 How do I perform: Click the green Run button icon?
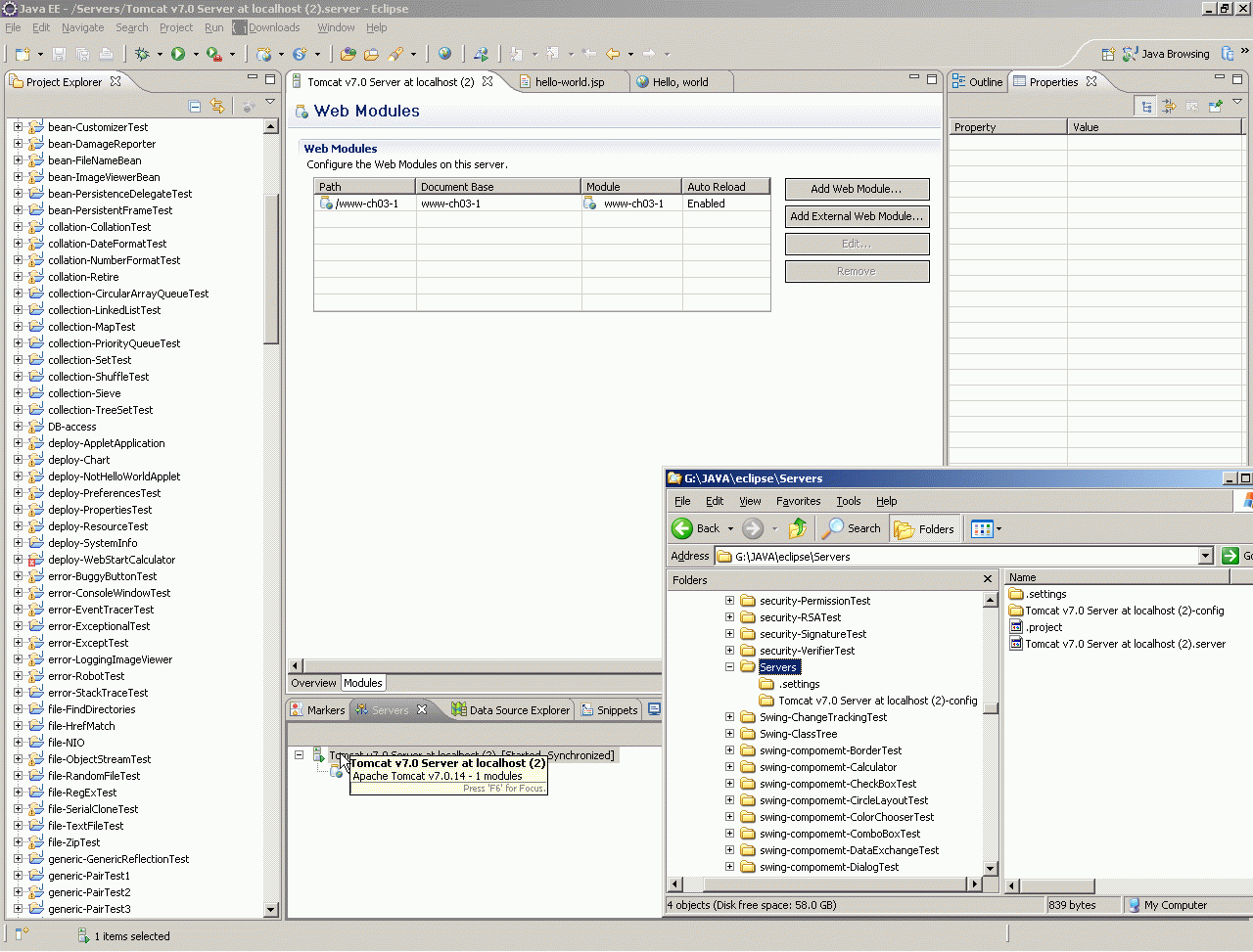click(178, 55)
